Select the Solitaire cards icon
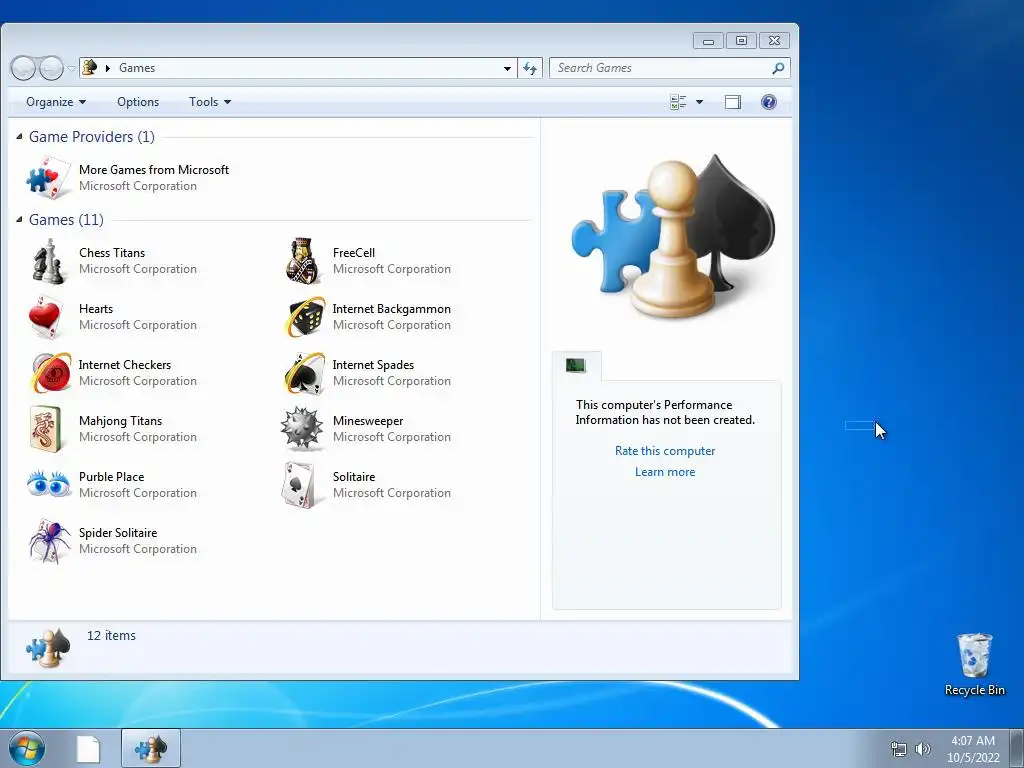Screen dimensions: 1024x768 click(299, 485)
